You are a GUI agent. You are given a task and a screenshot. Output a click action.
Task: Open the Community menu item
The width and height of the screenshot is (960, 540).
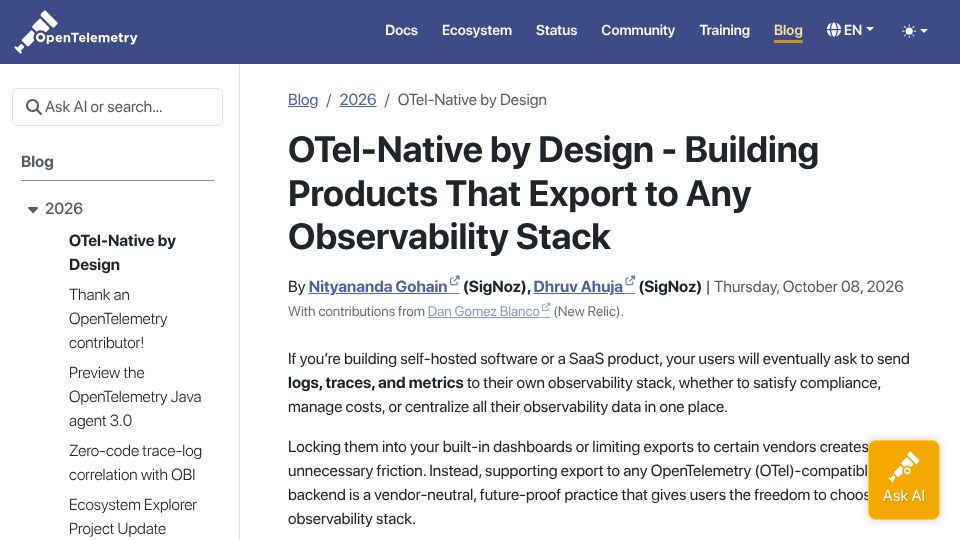tap(638, 30)
